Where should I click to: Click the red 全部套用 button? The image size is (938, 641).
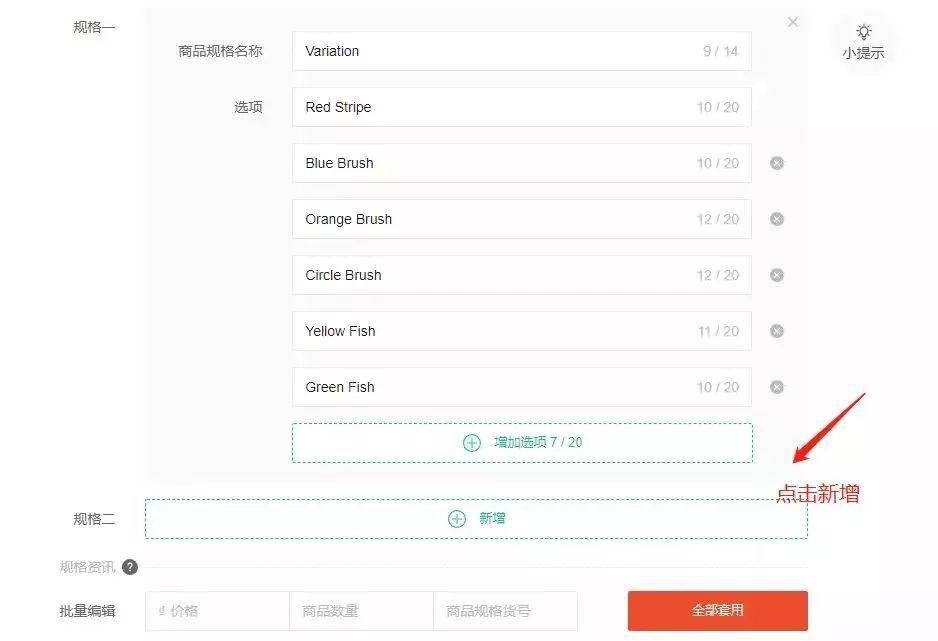point(717,611)
